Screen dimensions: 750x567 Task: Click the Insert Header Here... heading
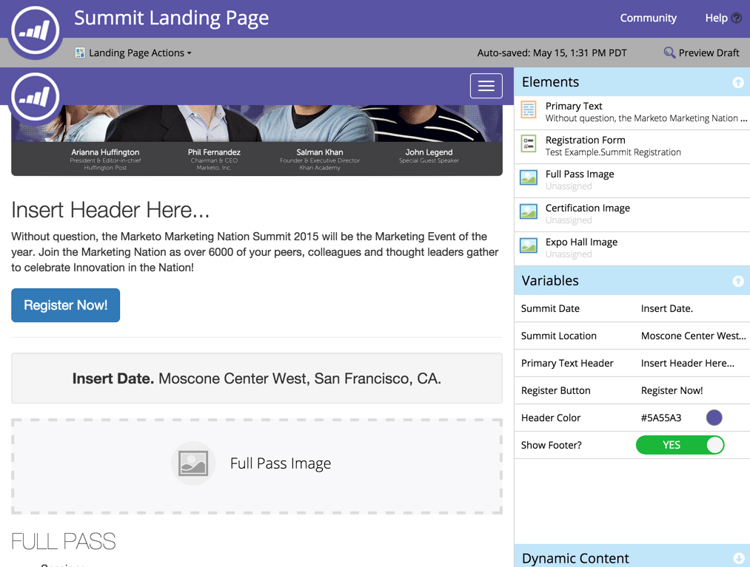tap(110, 210)
